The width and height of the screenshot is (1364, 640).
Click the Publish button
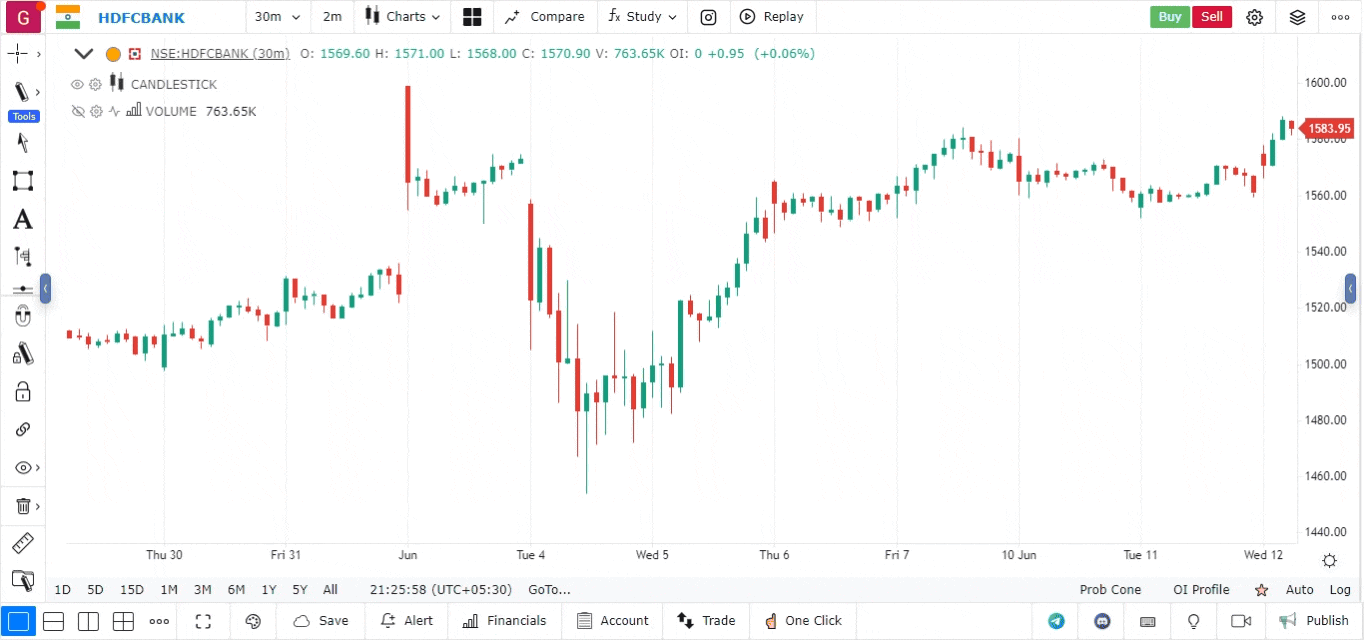tap(1314, 621)
